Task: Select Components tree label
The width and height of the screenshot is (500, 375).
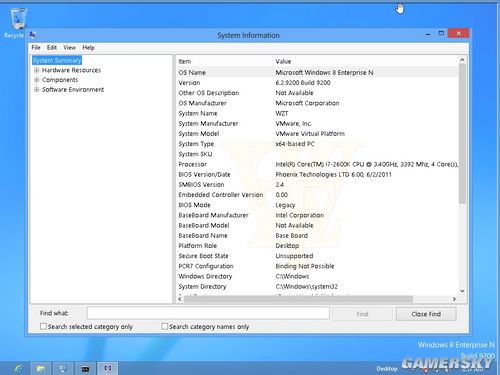Action: click(60, 80)
